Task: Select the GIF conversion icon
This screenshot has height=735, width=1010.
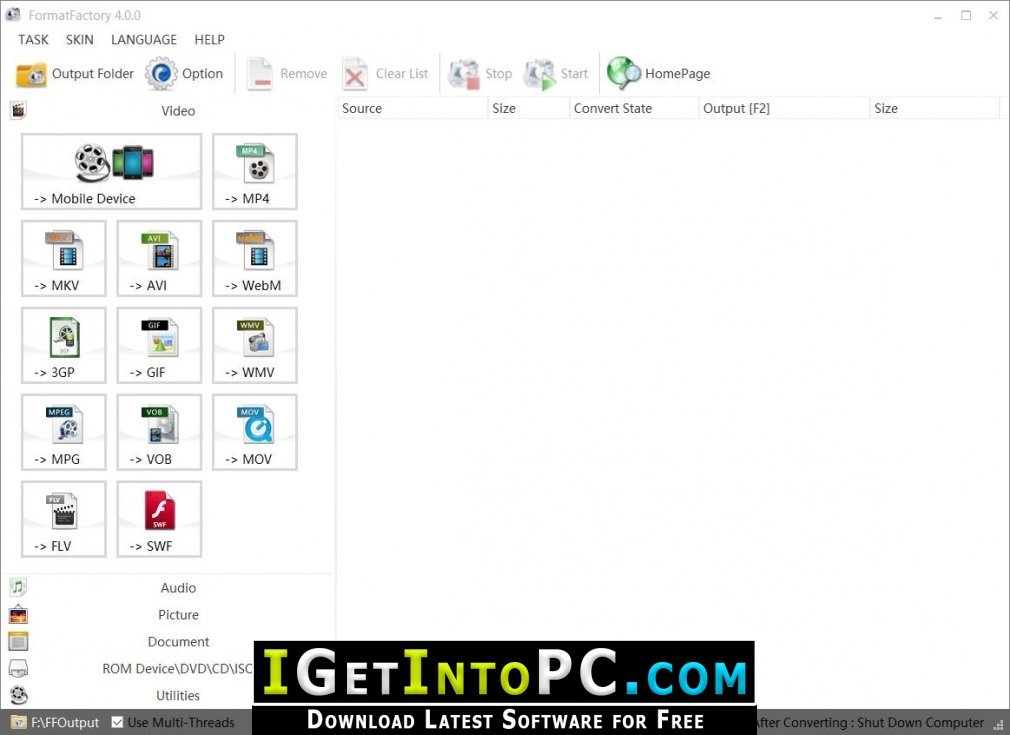Action: (159, 345)
